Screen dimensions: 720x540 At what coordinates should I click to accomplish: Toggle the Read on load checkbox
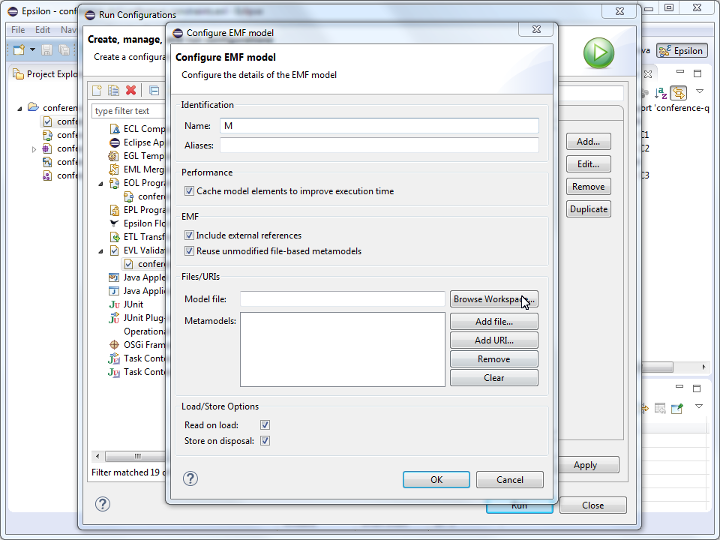pos(265,425)
